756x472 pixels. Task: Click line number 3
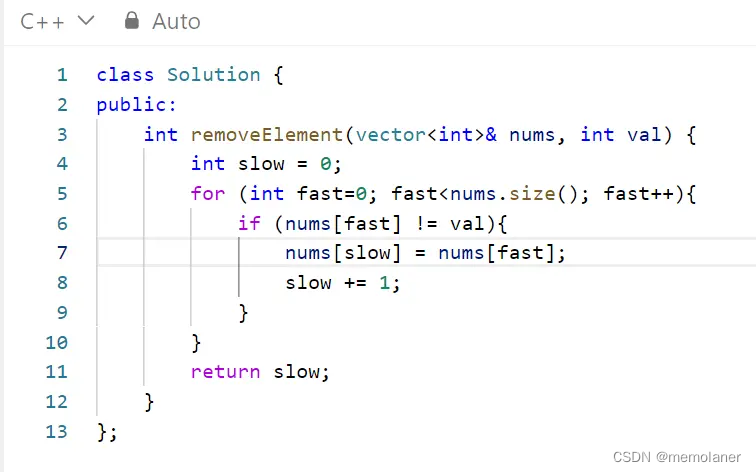click(x=62, y=135)
